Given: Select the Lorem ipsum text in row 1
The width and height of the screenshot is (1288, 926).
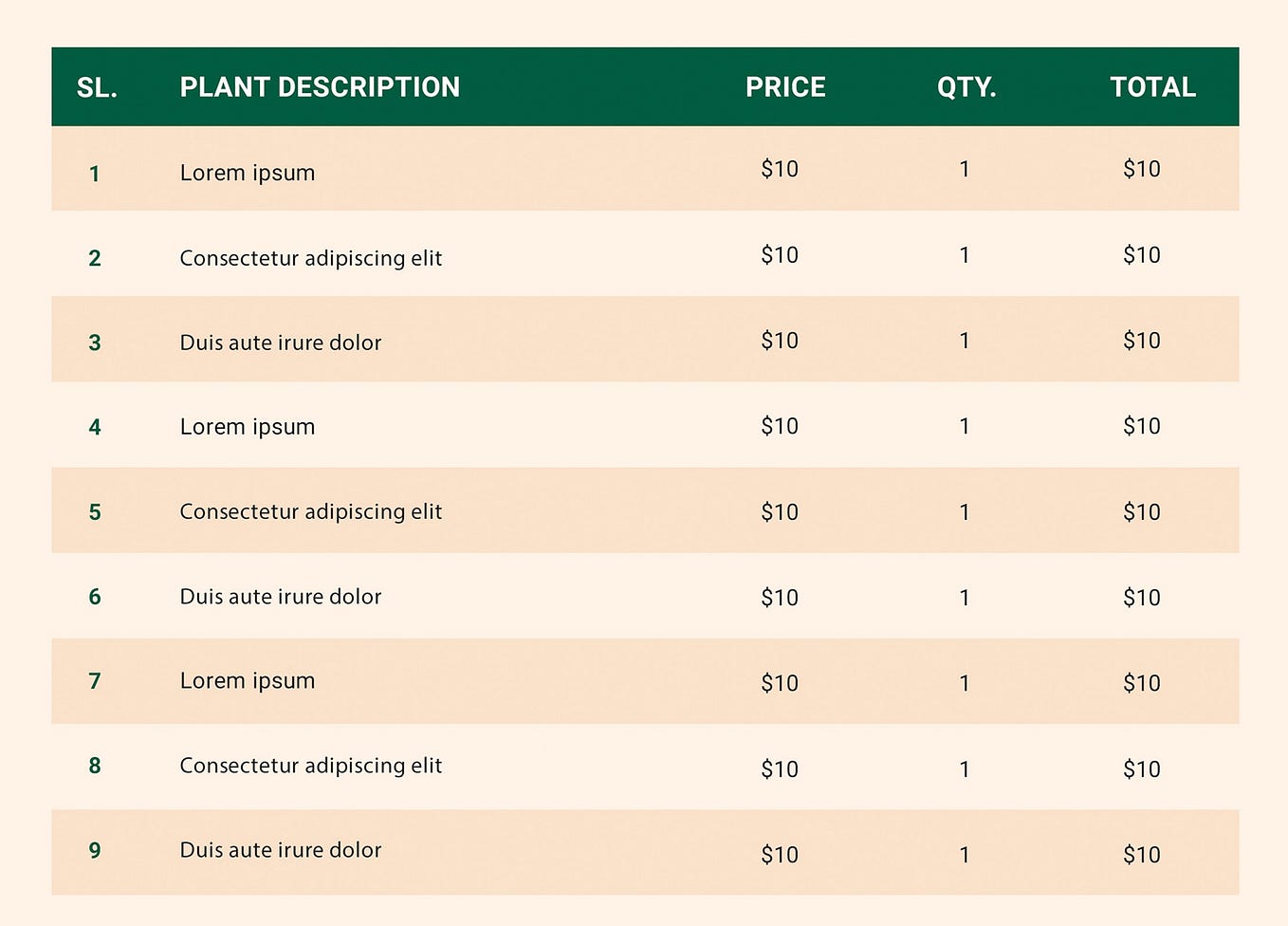Looking at the screenshot, I should [x=248, y=173].
